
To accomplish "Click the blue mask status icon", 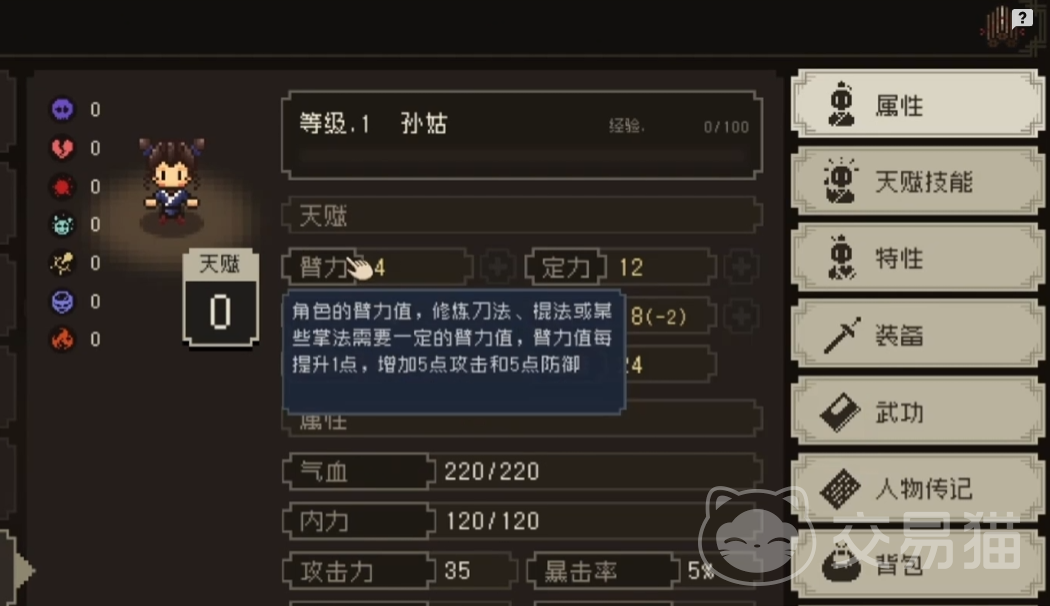I will (63, 302).
